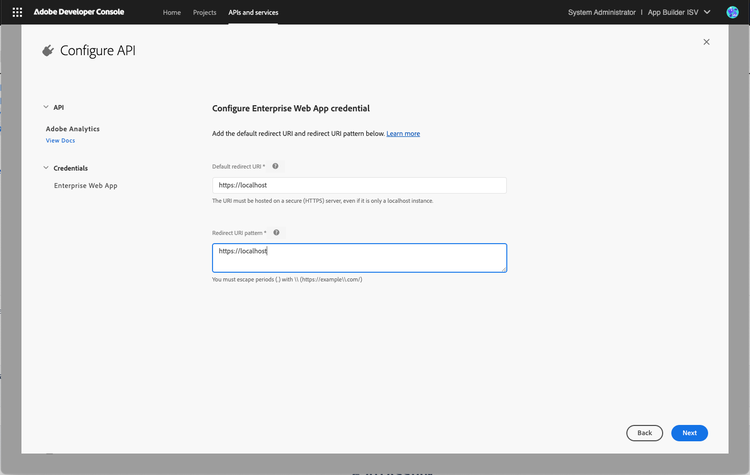Close the Configure API dialog
The image size is (750, 475).
point(707,69)
